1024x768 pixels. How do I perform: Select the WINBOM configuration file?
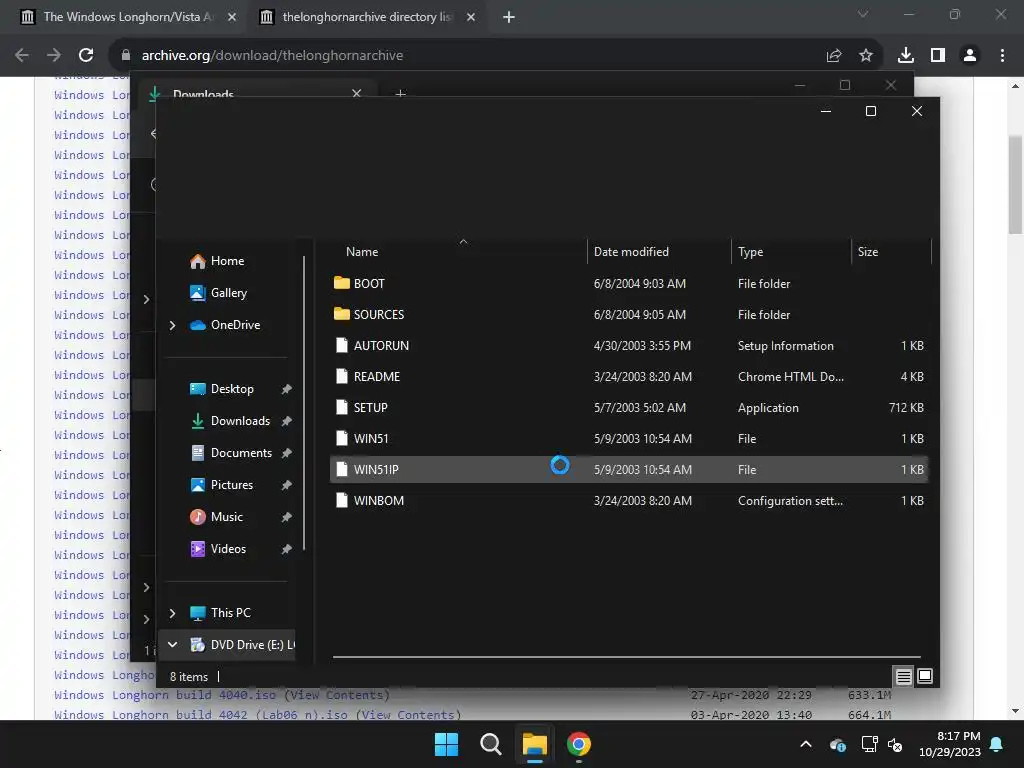click(629, 501)
